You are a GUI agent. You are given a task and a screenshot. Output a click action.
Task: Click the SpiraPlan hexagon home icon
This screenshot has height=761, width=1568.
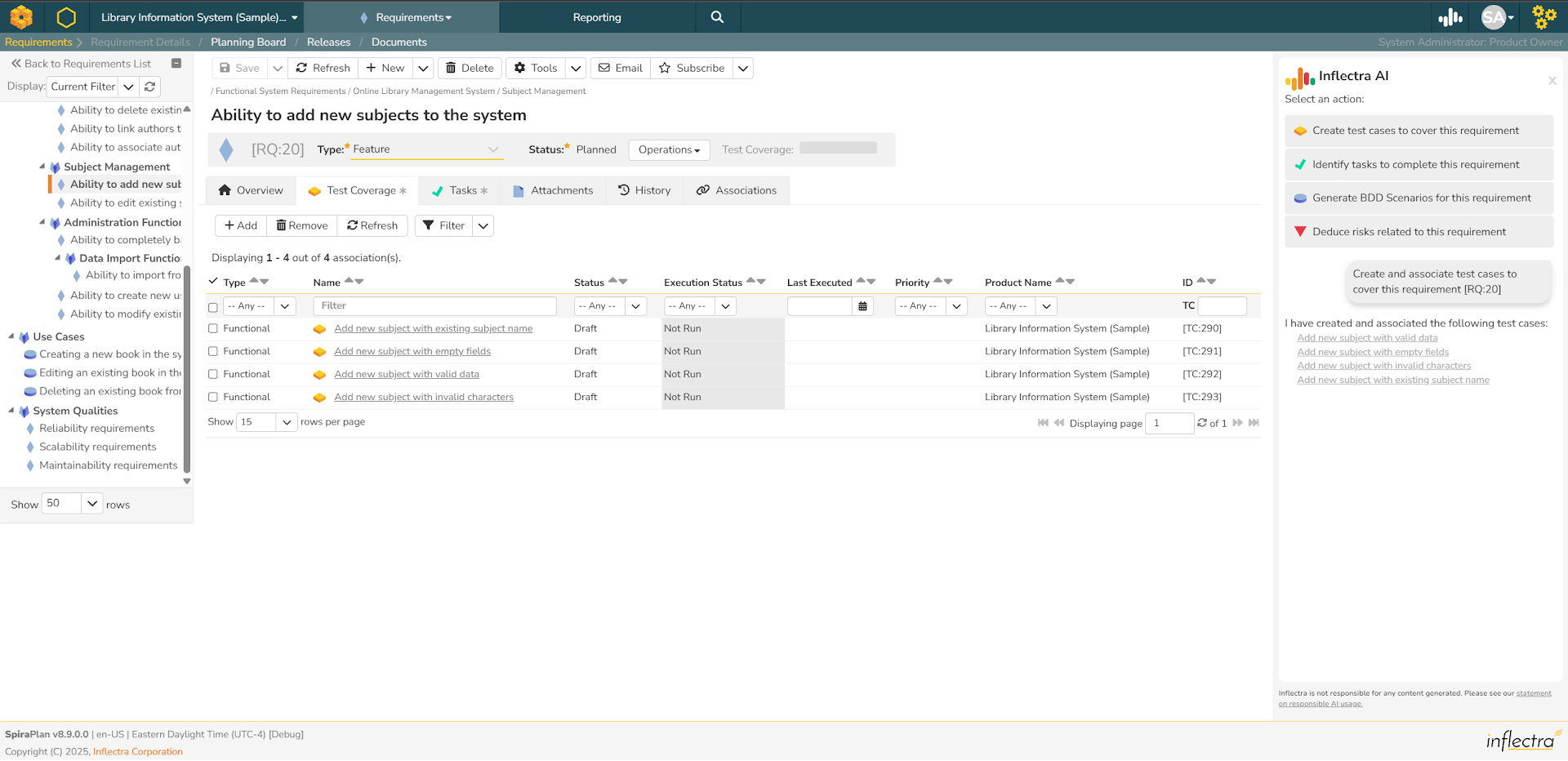[x=66, y=17]
